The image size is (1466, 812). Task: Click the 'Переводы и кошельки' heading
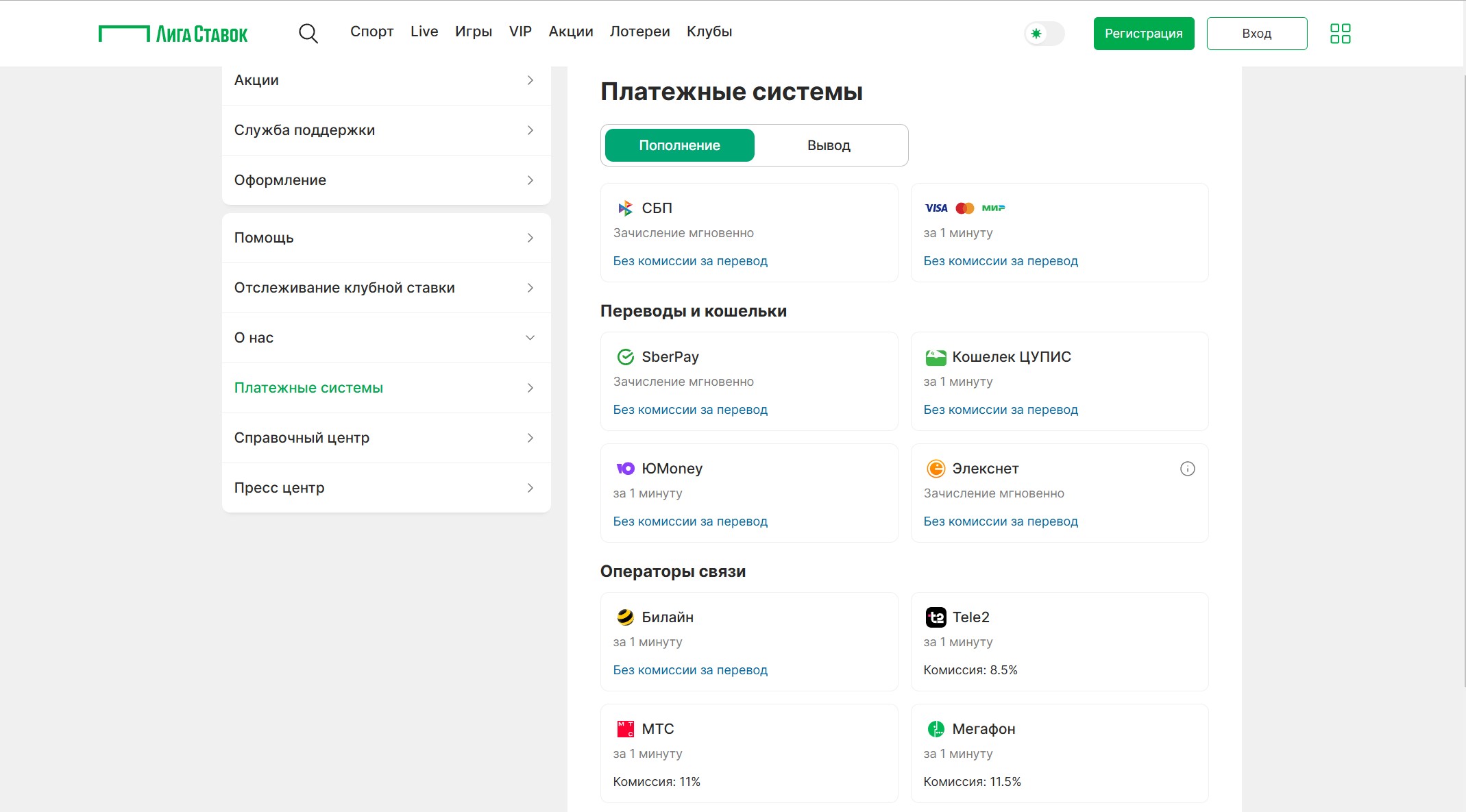[693, 311]
